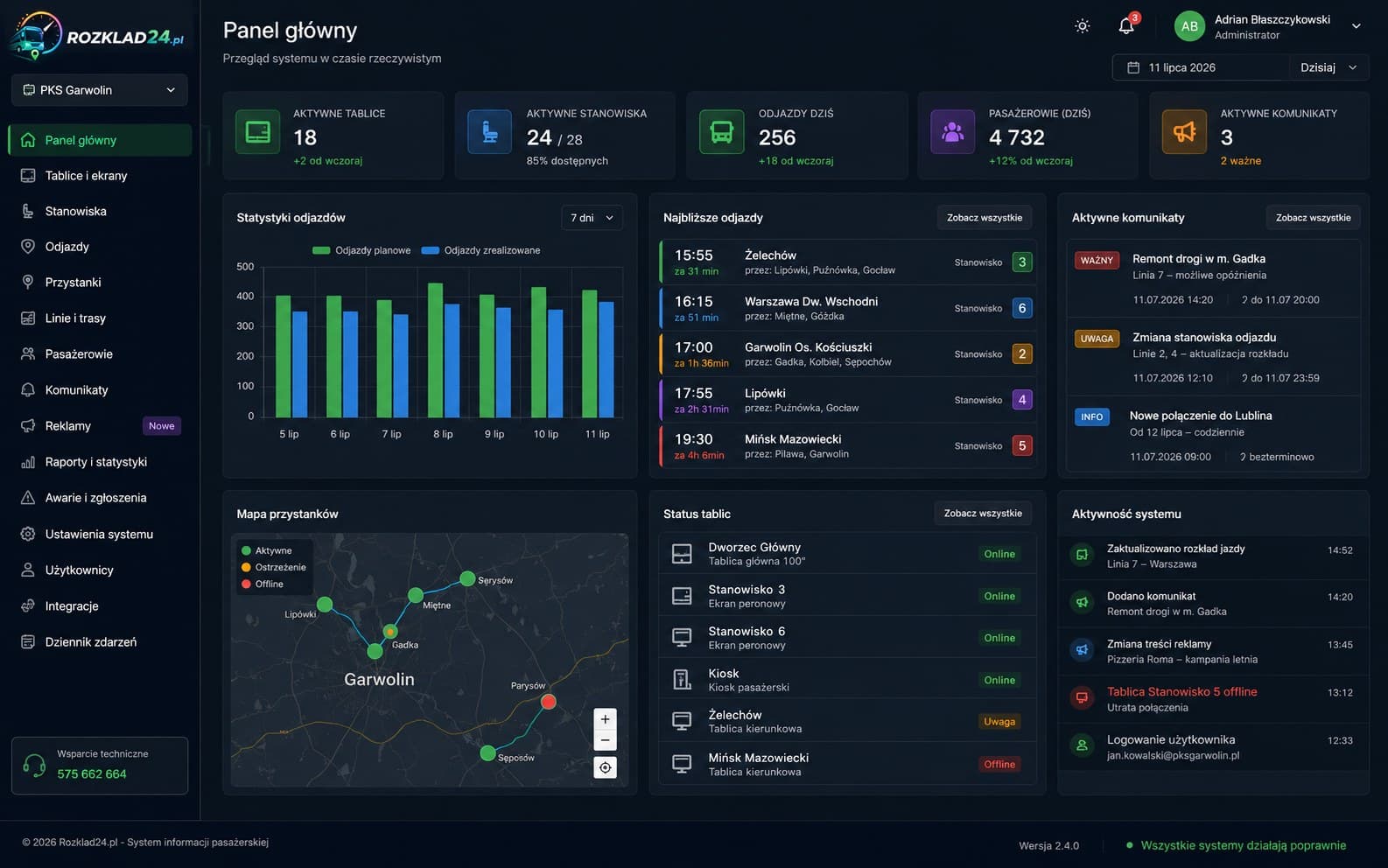Open Przystanki menu item

100,283
